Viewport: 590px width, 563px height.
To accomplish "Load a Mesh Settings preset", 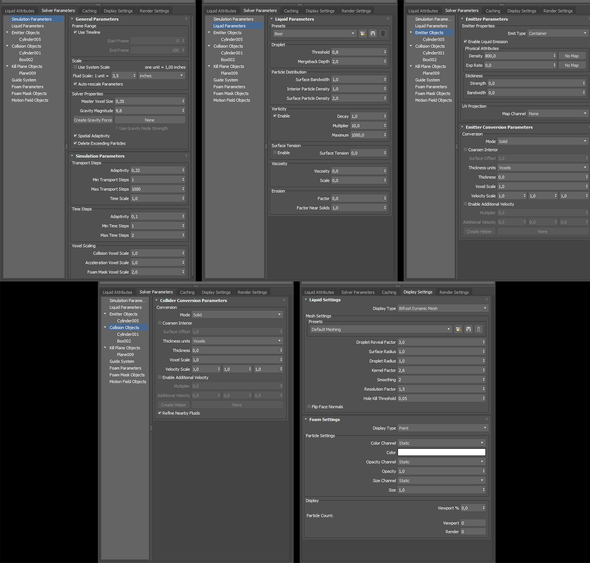I will 458,329.
